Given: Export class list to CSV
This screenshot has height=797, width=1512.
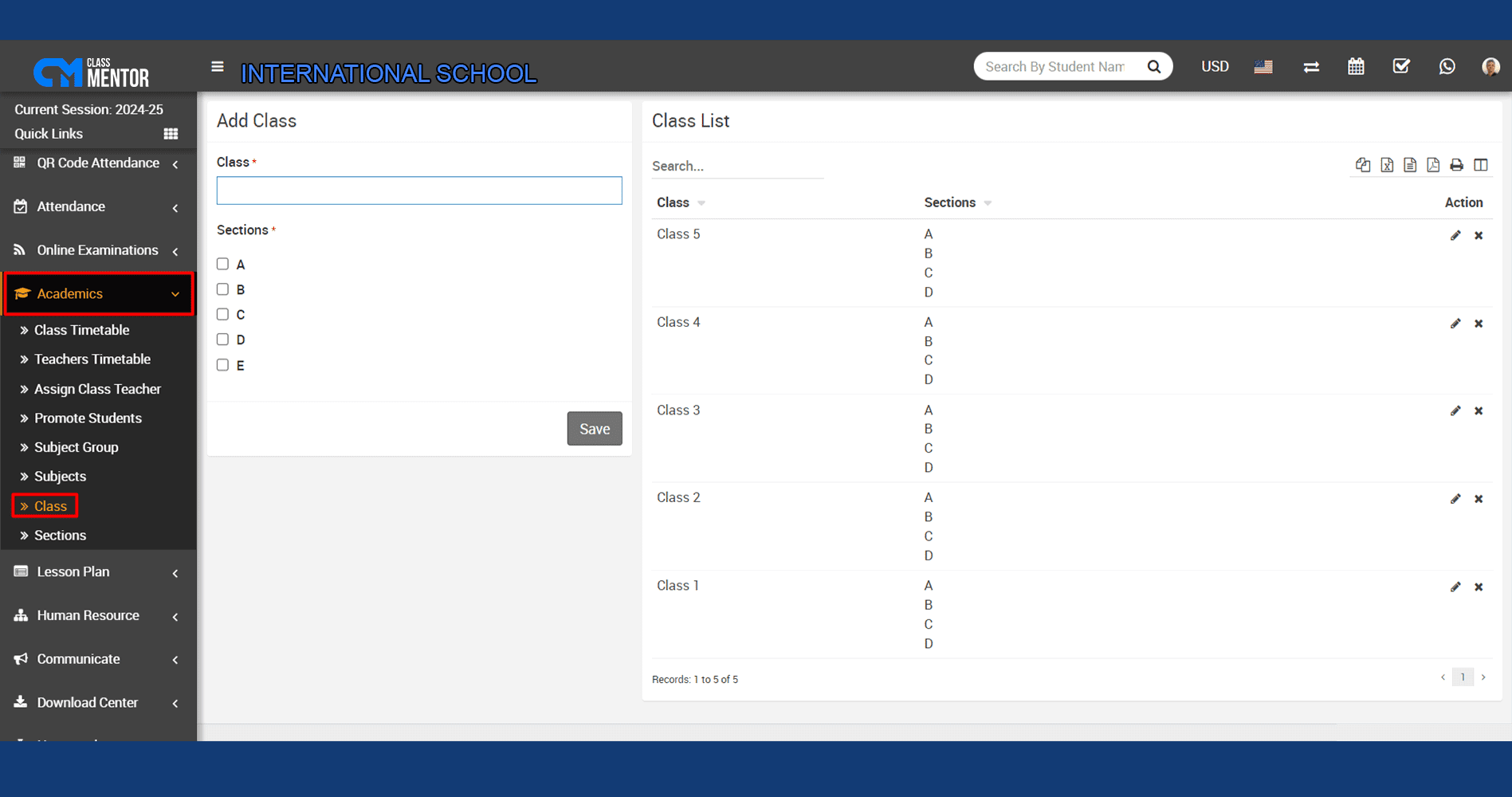Looking at the screenshot, I should 1410,165.
